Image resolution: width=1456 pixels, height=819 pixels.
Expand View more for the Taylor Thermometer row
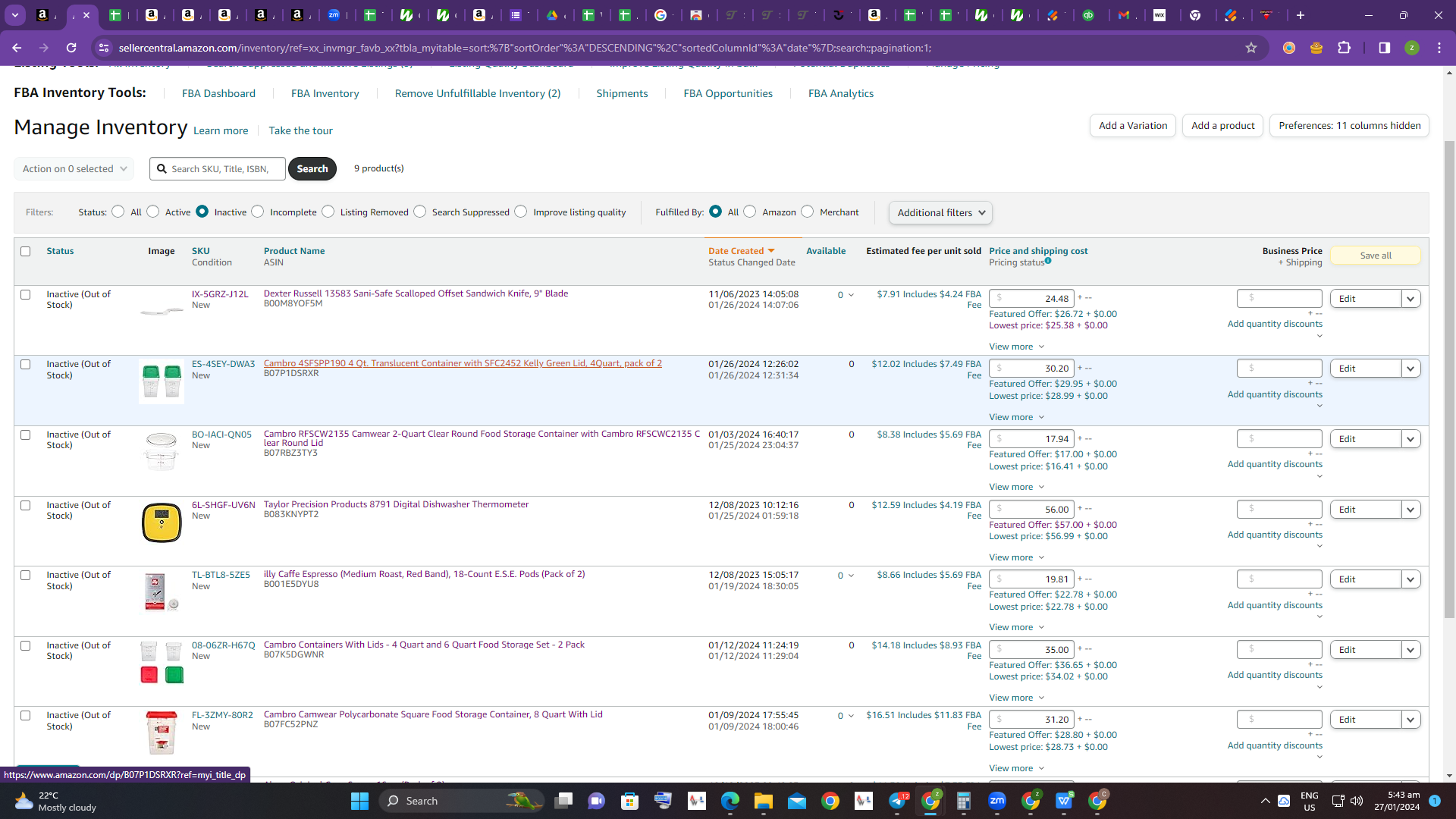[1016, 557]
